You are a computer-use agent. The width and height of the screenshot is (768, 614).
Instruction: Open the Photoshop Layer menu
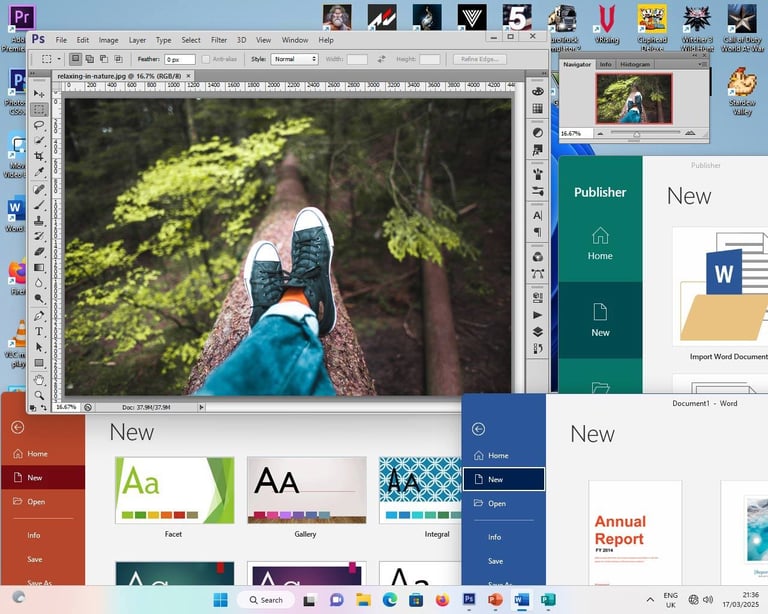click(x=137, y=40)
